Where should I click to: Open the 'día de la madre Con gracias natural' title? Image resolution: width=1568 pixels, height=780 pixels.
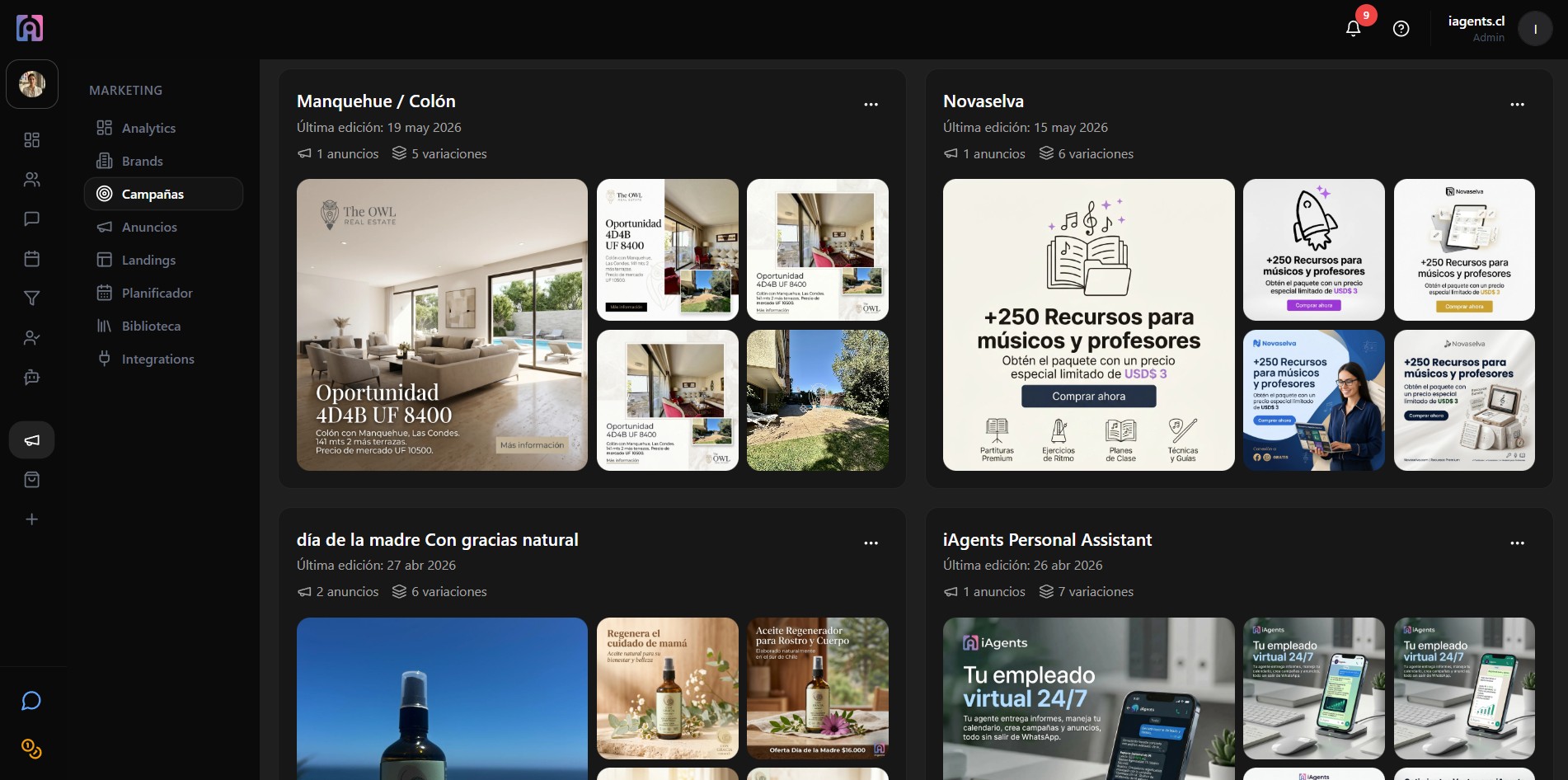click(x=438, y=540)
